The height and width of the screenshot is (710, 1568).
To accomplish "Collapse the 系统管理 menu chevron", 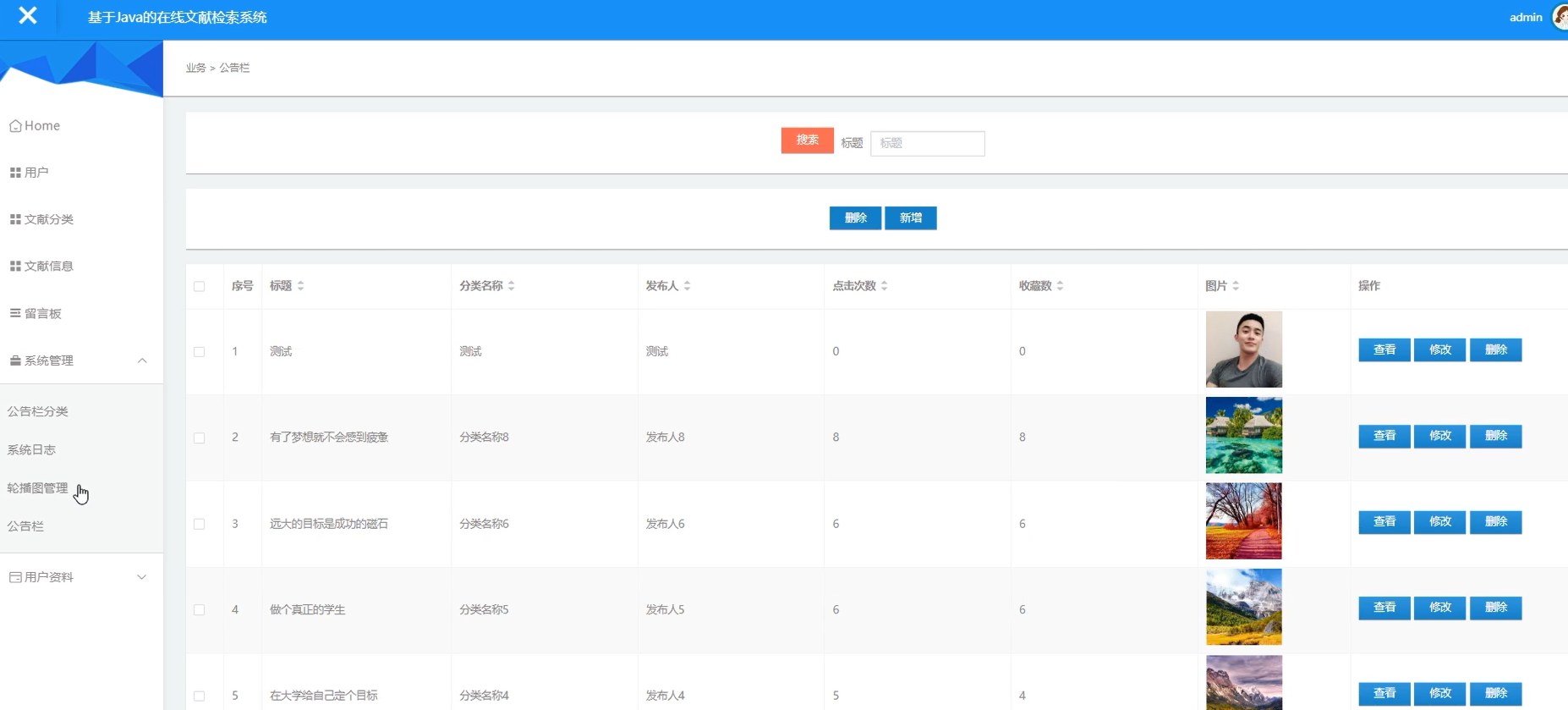I will click(142, 361).
